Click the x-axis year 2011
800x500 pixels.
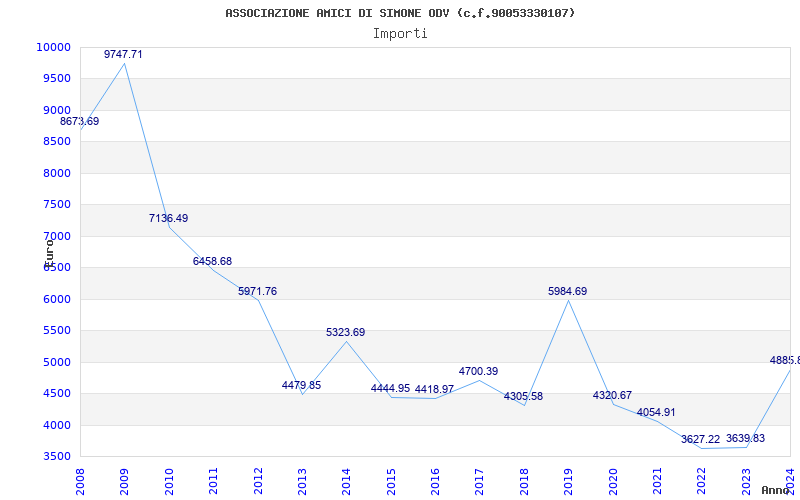213,481
